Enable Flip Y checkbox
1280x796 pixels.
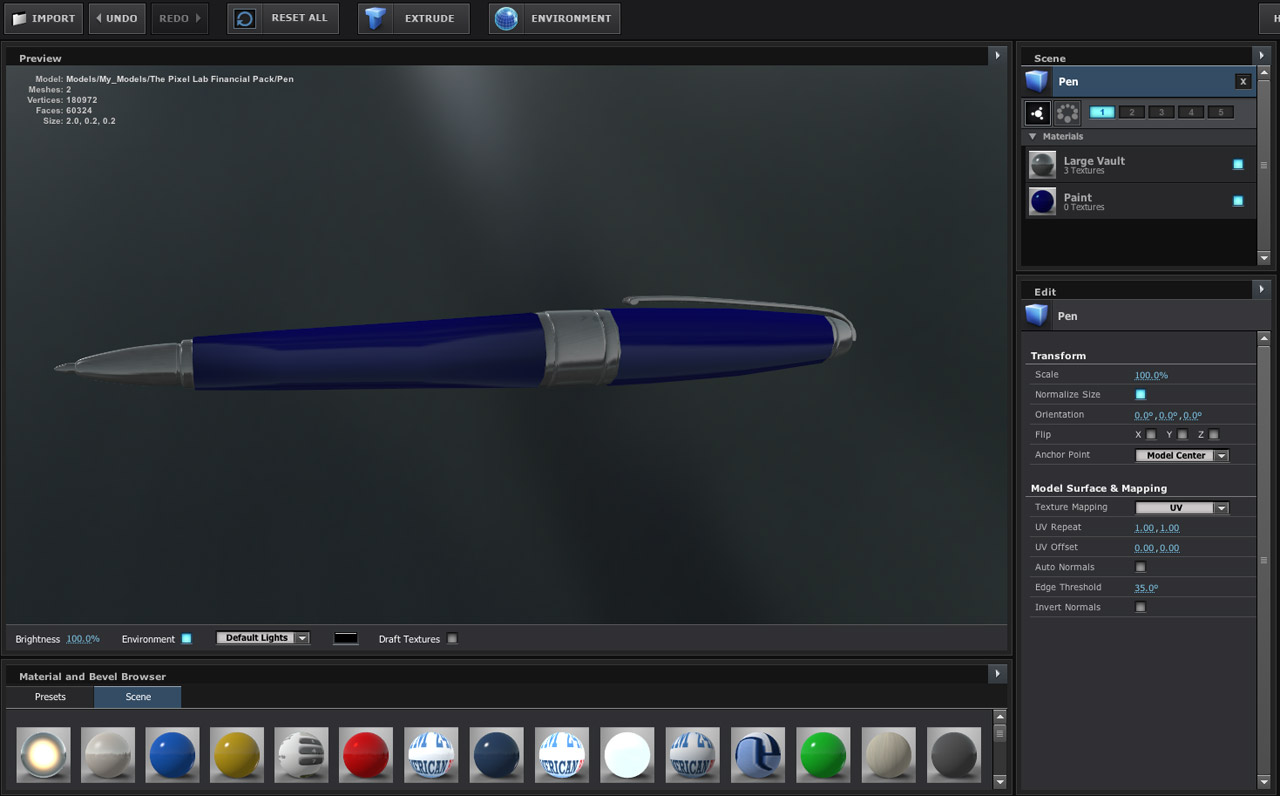coord(1182,434)
